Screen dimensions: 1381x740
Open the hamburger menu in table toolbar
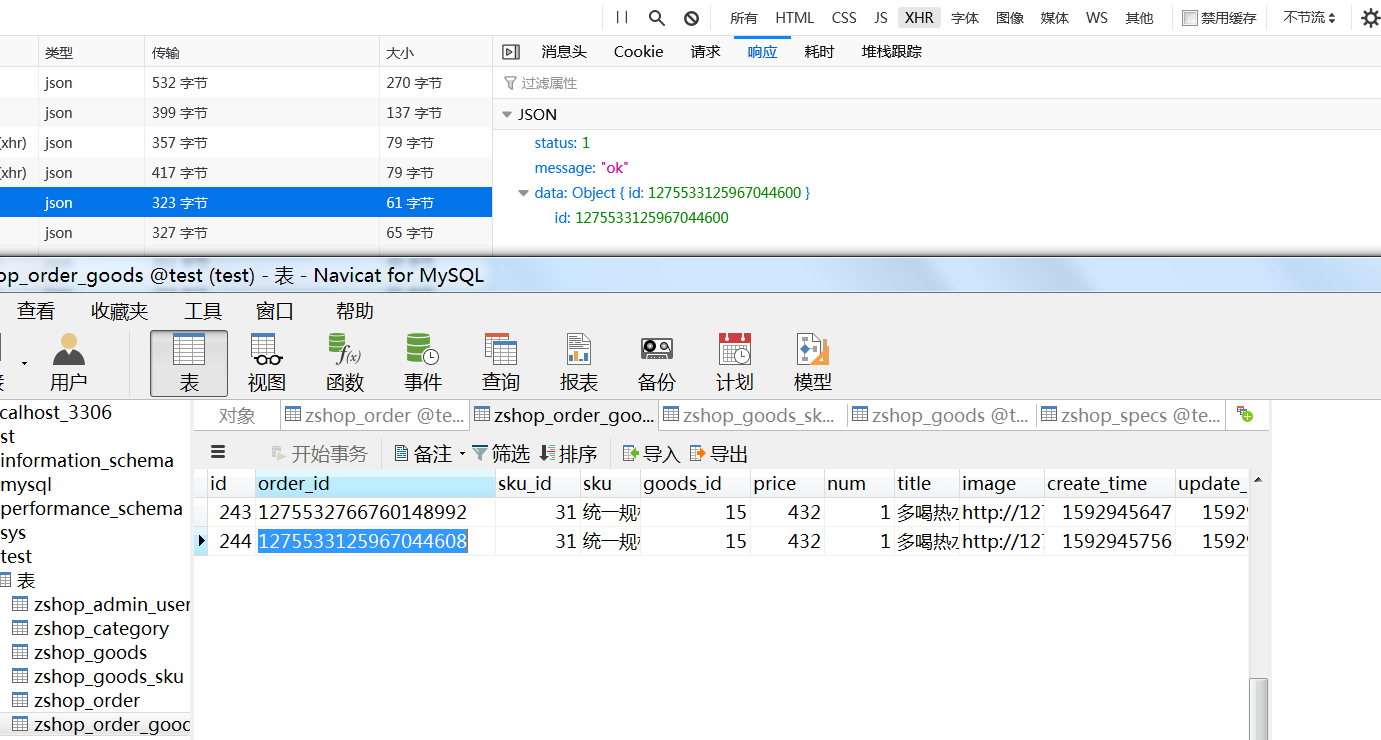coord(218,452)
